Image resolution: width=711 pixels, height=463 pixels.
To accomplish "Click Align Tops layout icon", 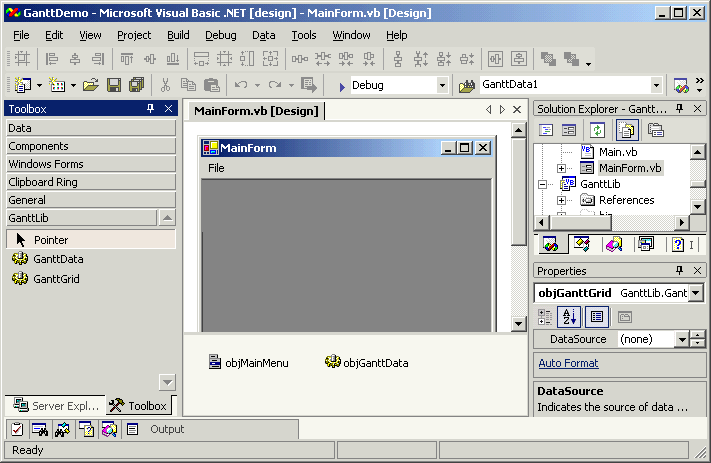I will coord(127,59).
